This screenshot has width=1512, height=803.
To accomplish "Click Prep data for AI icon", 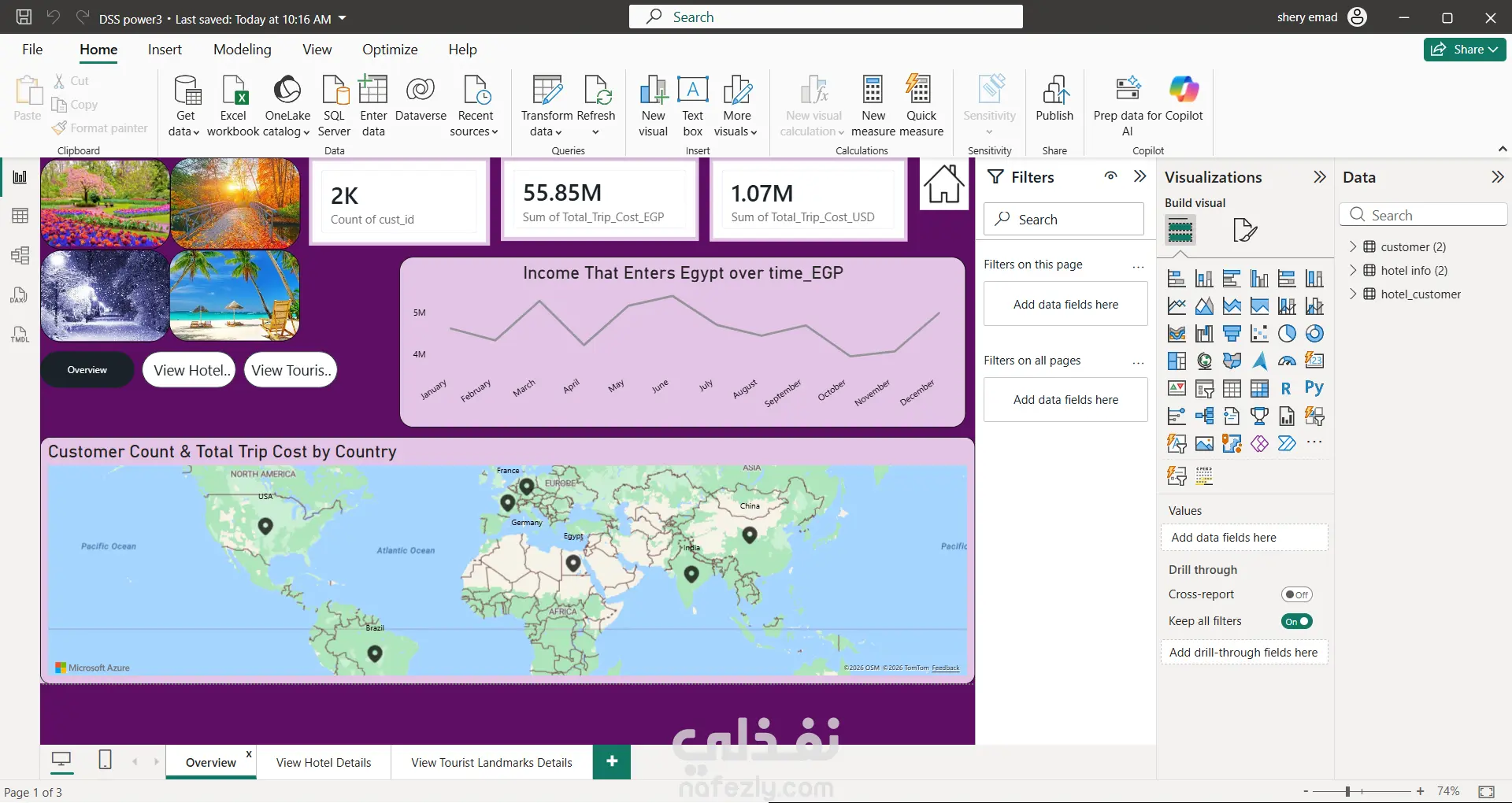I will [1128, 89].
